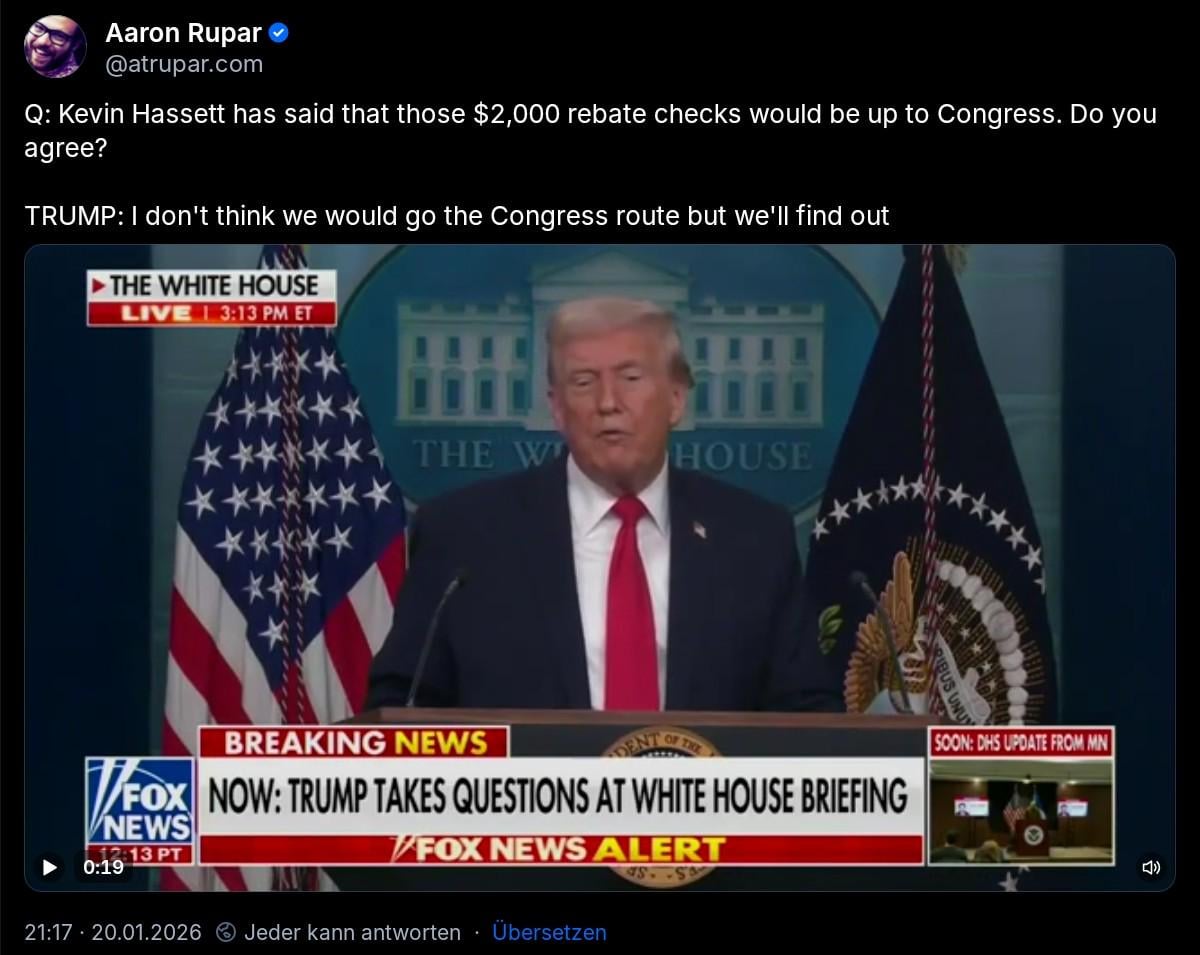This screenshot has height=955, width=1200.
Task: Open Aaron Rupar's profile avatar
Action: (55, 47)
